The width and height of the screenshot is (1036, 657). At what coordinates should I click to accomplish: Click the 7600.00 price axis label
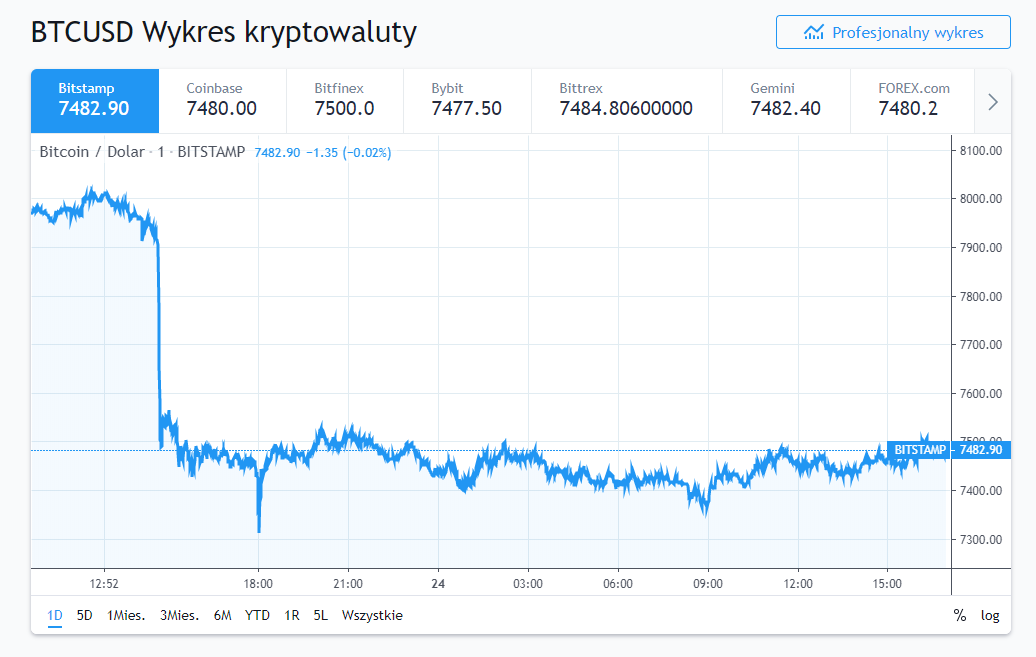click(x=980, y=393)
